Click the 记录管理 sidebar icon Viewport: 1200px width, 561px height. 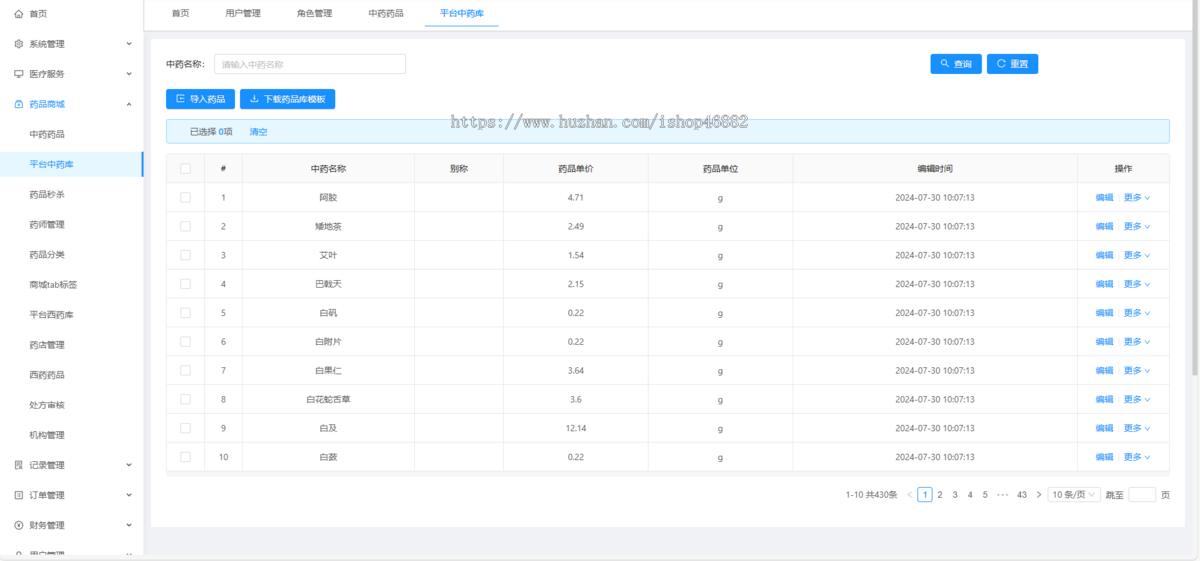[x=19, y=465]
